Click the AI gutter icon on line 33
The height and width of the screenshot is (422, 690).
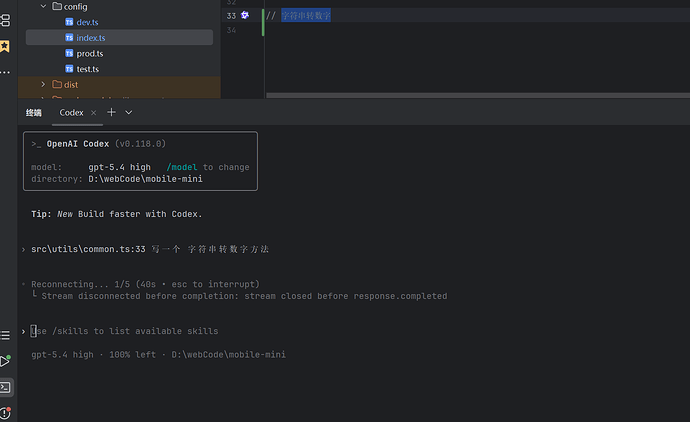[245, 15]
